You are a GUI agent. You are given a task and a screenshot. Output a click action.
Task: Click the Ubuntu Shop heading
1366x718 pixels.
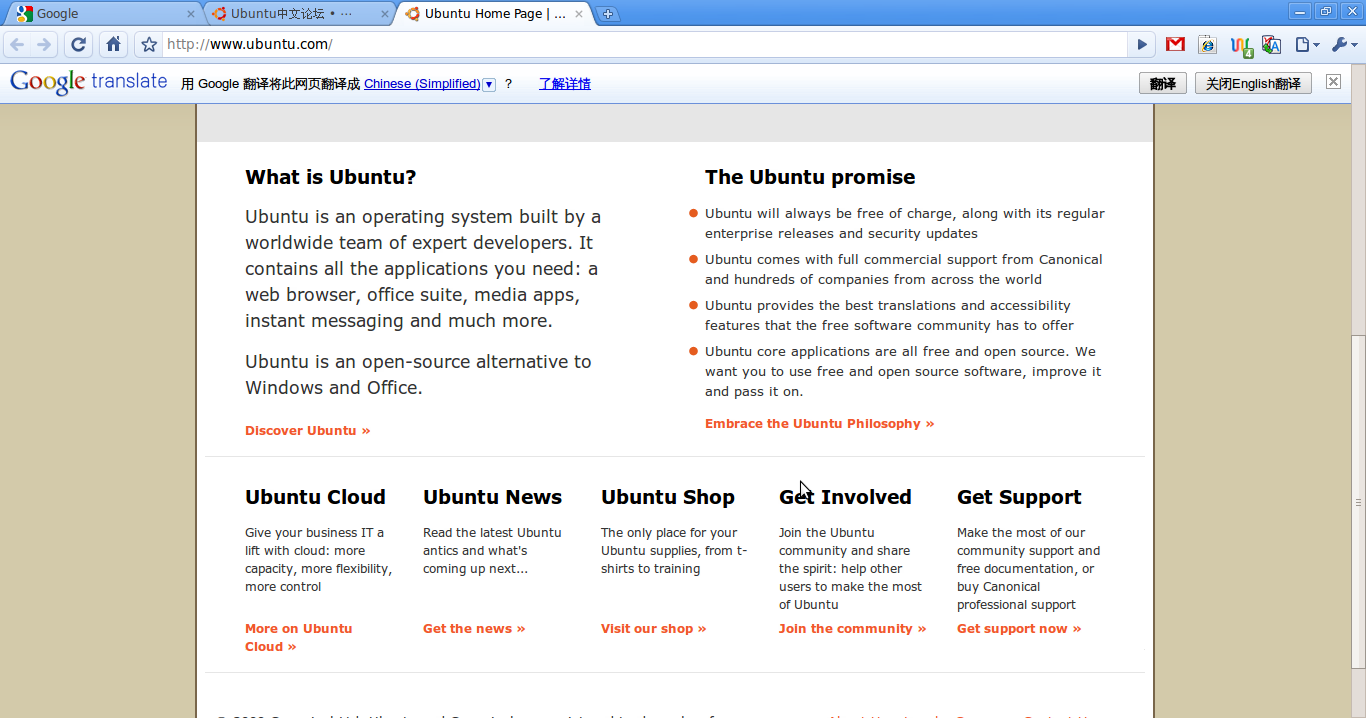coord(668,497)
